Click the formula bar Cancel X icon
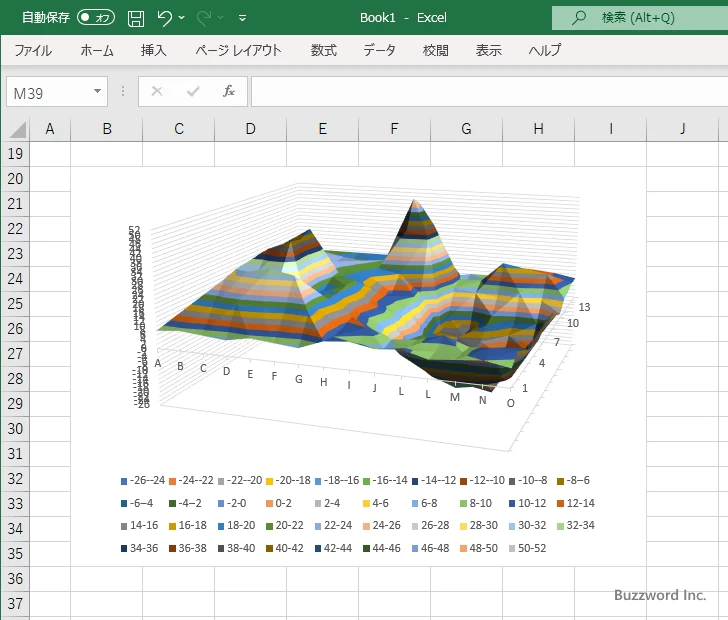Image resolution: width=728 pixels, height=620 pixels. (x=157, y=91)
